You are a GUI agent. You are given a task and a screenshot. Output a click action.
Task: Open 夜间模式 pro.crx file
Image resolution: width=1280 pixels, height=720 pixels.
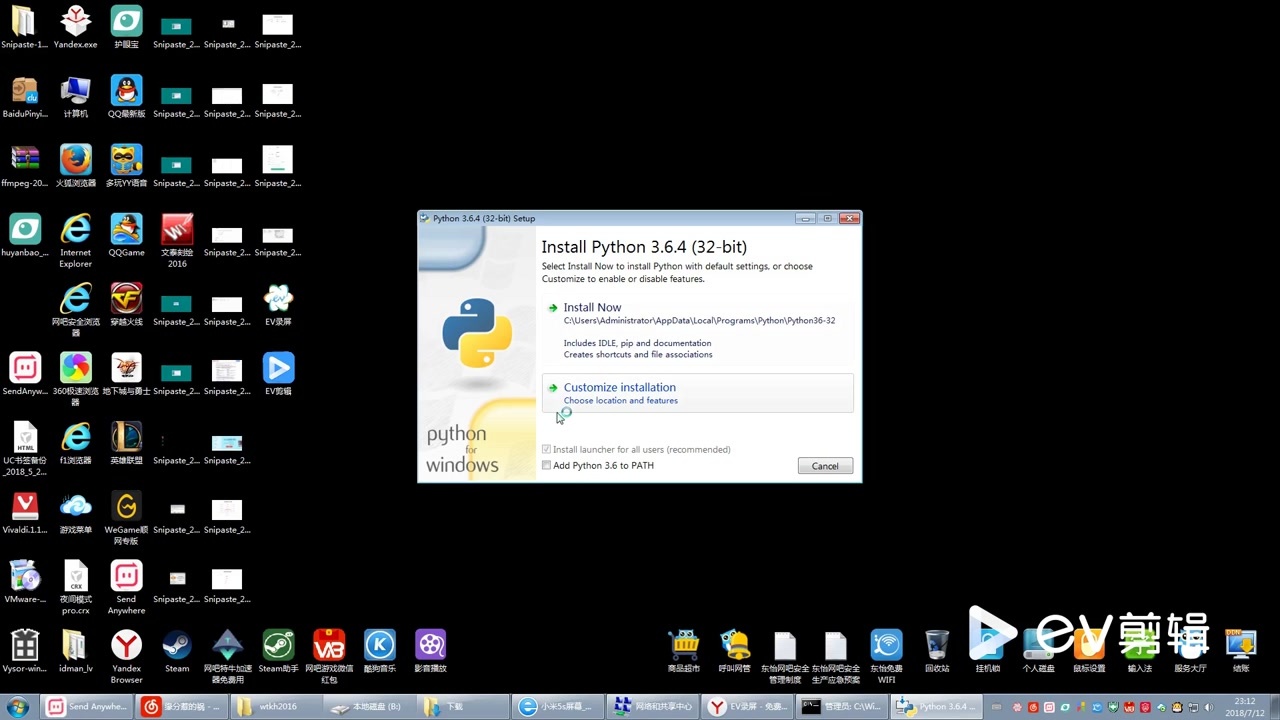tap(75, 587)
